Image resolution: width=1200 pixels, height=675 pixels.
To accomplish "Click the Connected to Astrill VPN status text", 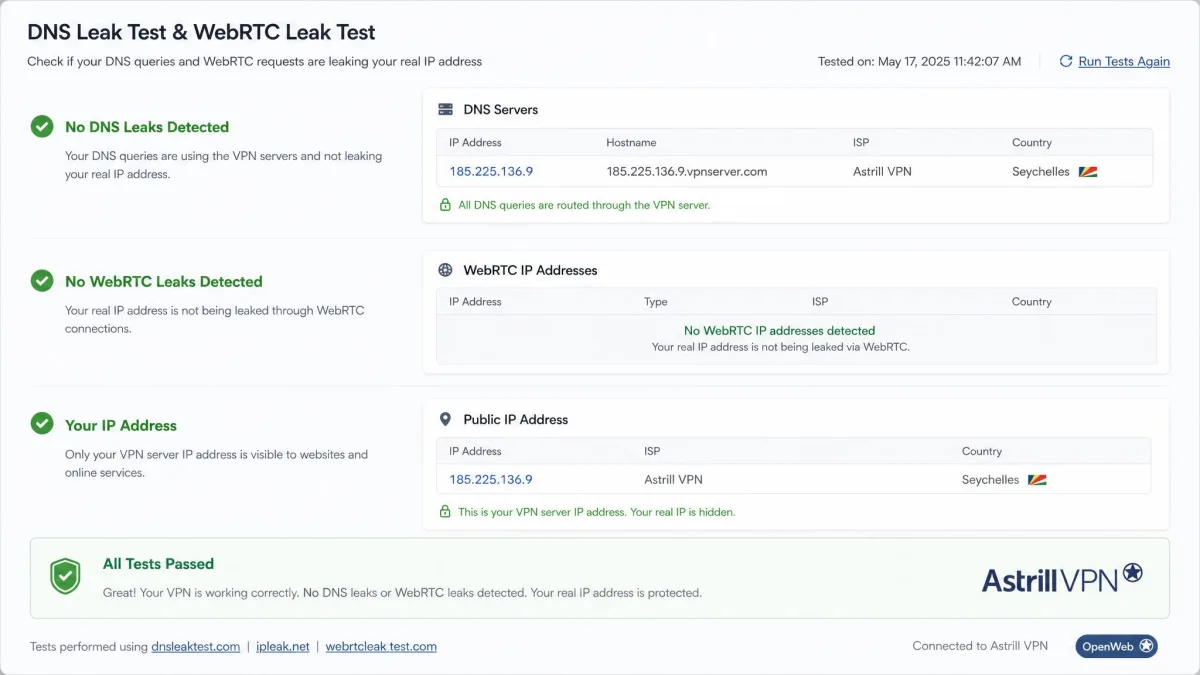I will (980, 646).
